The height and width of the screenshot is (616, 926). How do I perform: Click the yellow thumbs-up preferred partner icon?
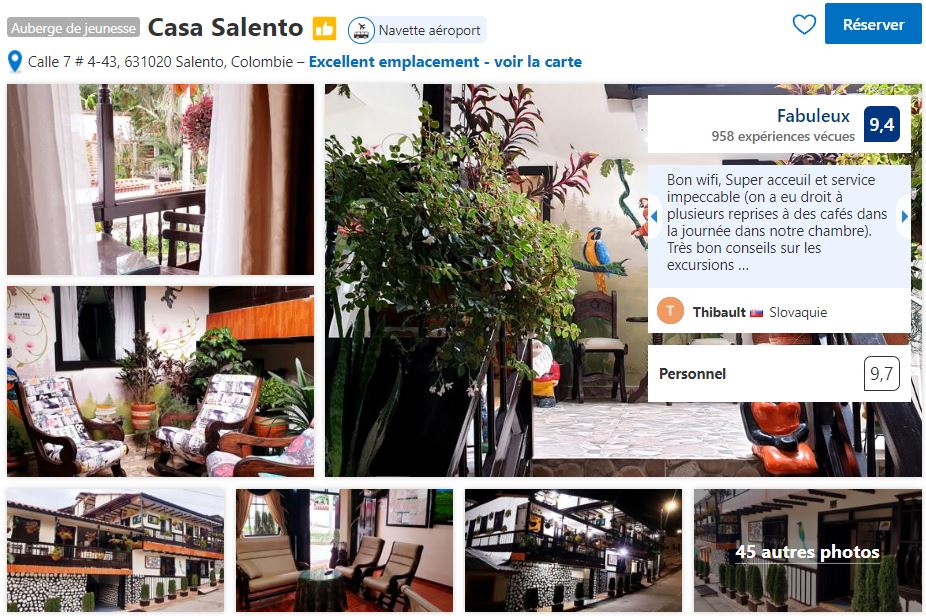tap(324, 28)
